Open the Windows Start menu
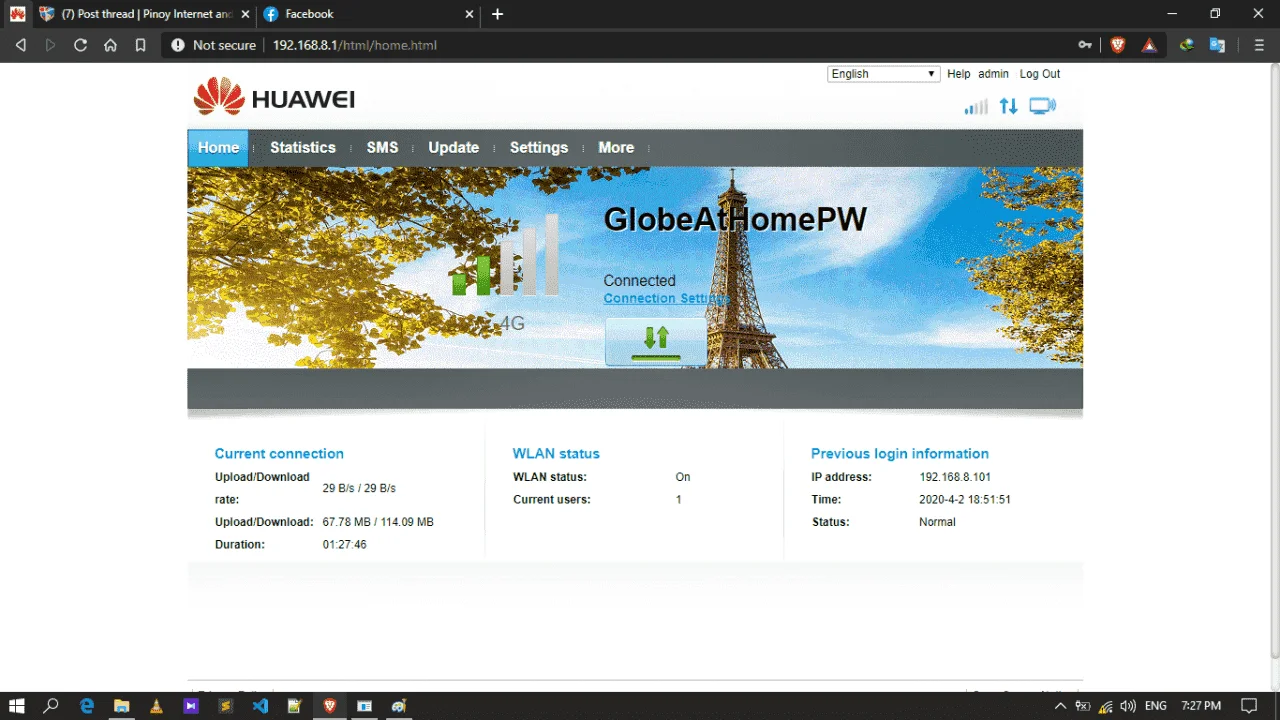Image resolution: width=1280 pixels, height=720 pixels. [17, 706]
